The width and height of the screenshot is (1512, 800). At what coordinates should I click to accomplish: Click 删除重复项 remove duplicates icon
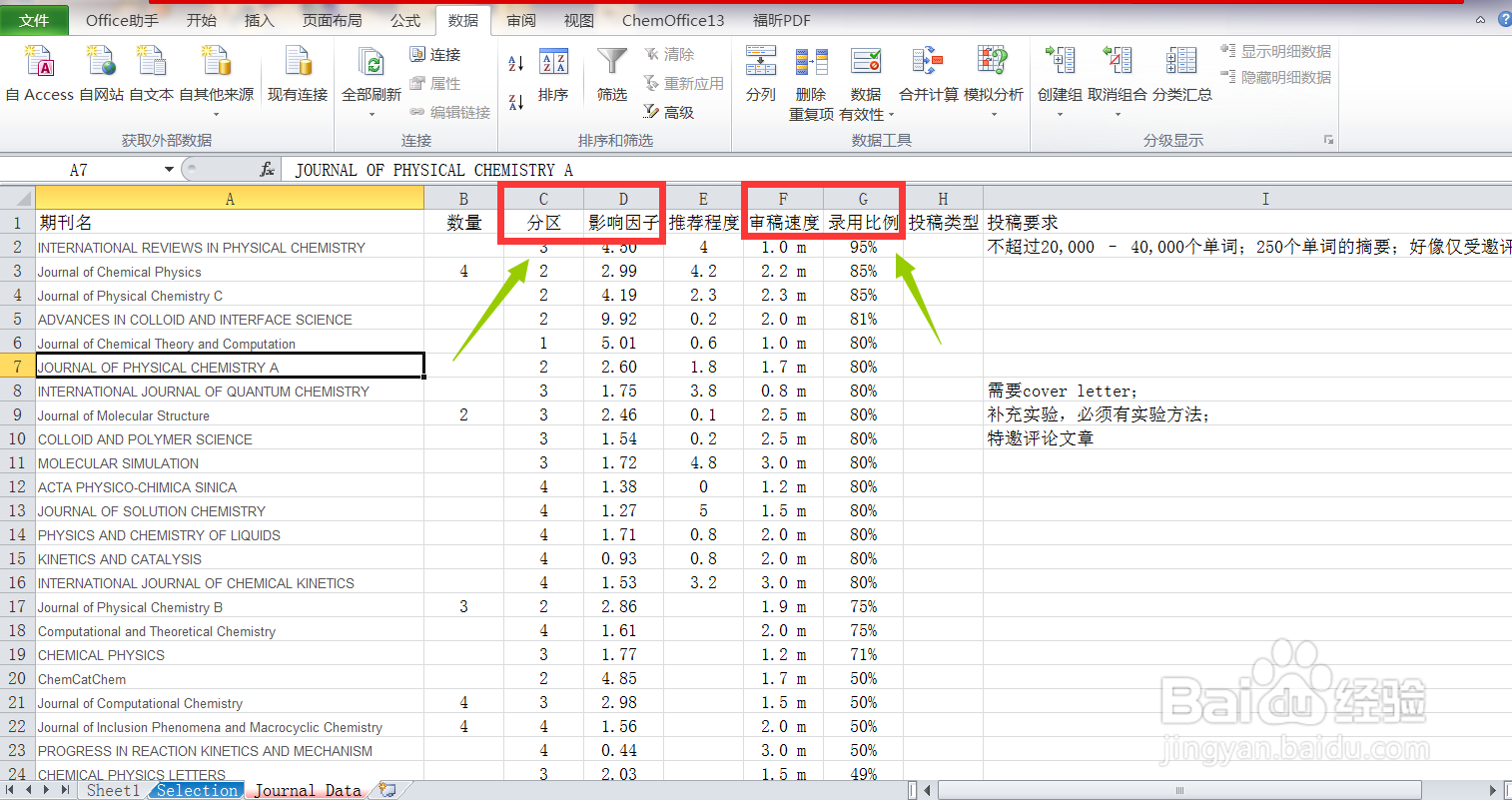[811, 62]
